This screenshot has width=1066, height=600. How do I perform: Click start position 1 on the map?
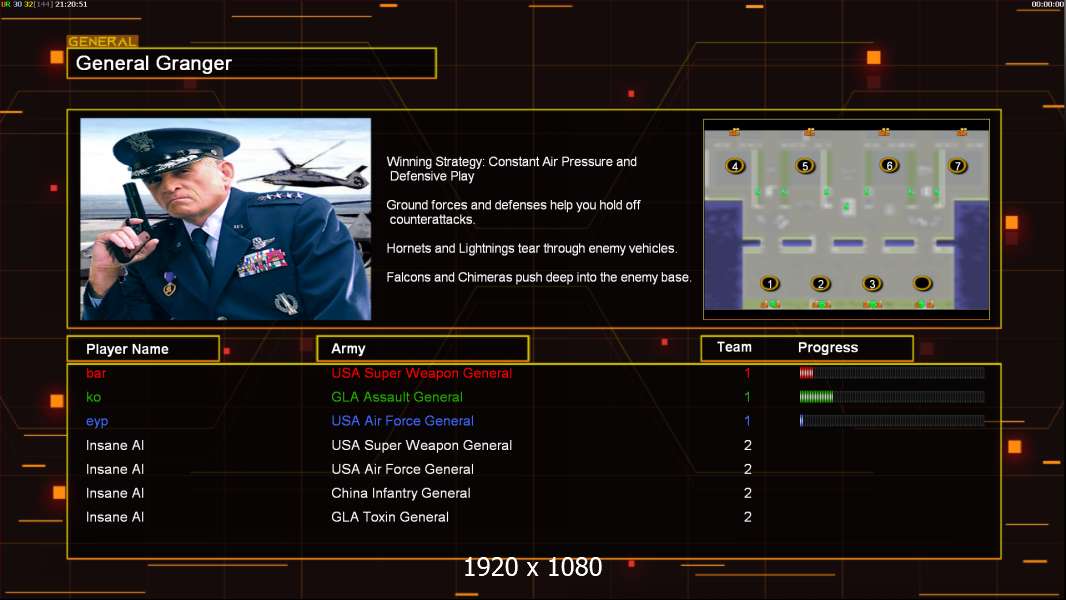(770, 283)
